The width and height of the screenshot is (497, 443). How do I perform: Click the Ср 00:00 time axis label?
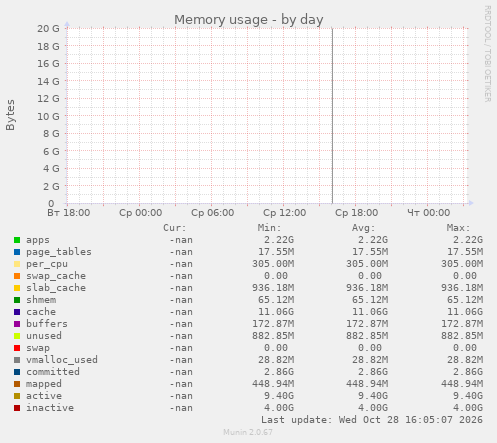(x=141, y=213)
